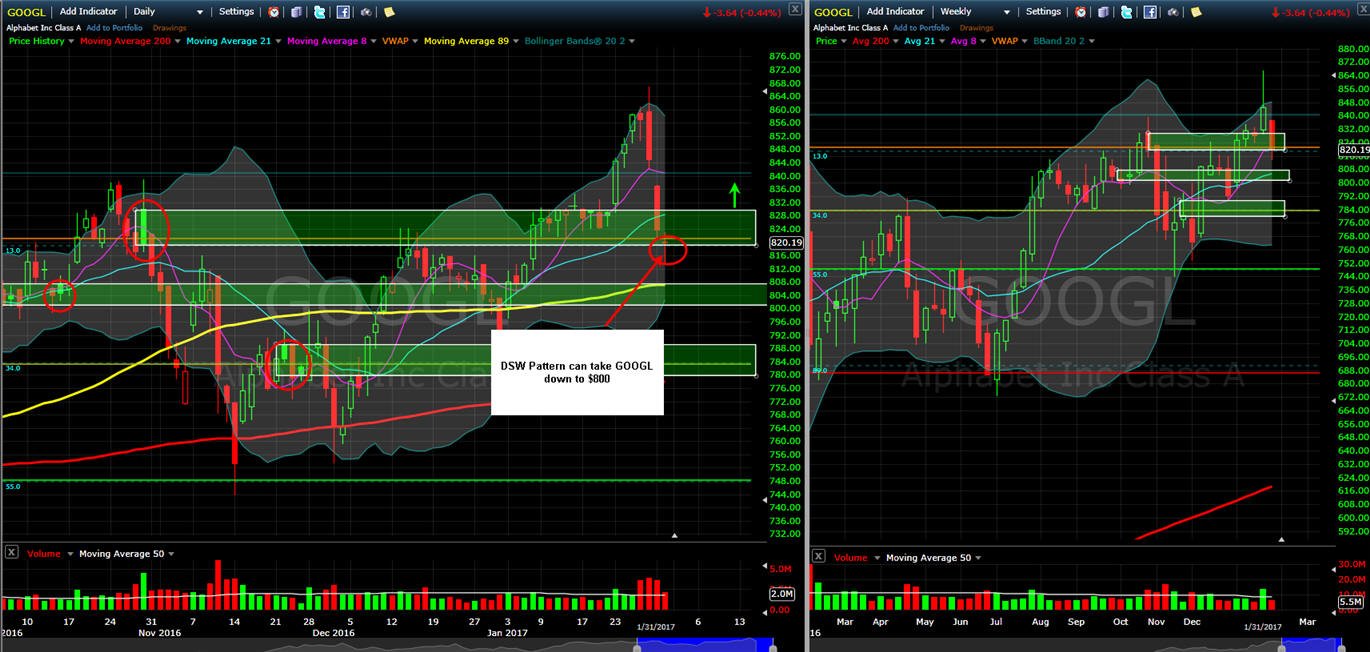Remove the Weekly Volume pane with its X box
Image resolution: width=1370 pixels, height=652 pixels.
pos(818,557)
